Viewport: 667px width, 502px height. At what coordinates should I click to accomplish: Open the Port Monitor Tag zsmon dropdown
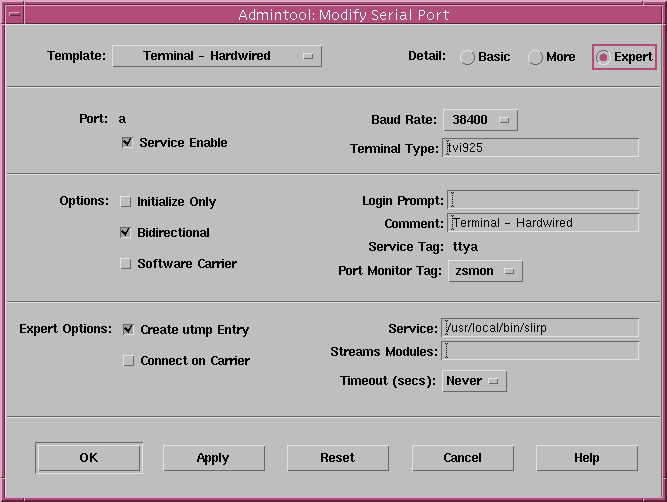484,271
